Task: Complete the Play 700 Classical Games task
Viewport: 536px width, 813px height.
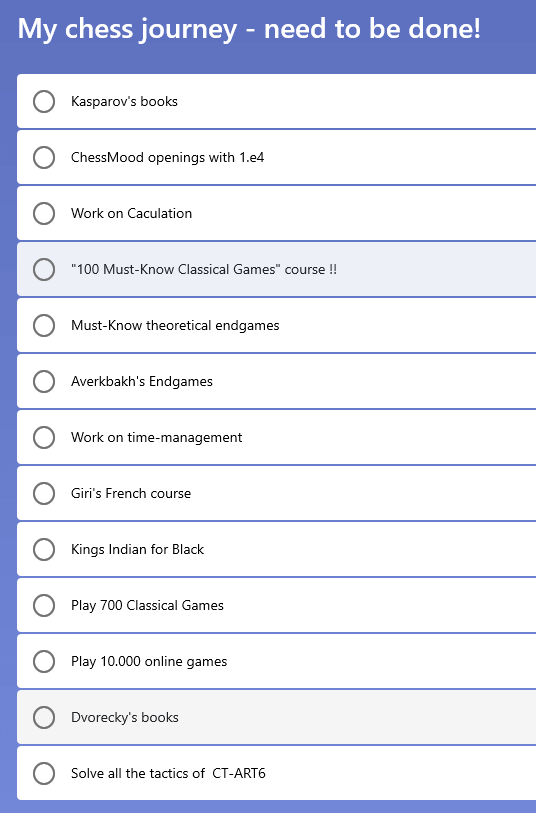Action: click(44, 606)
